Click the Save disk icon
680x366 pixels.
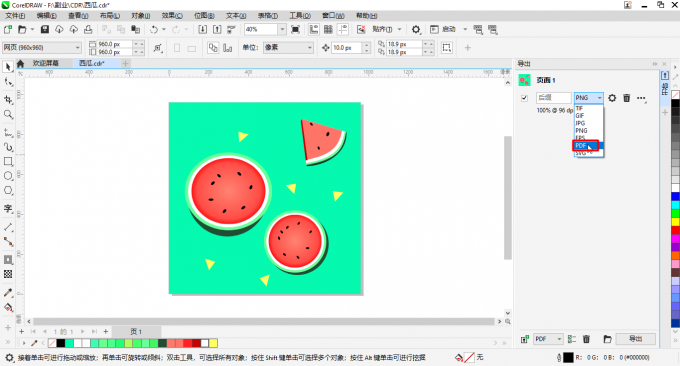[45, 29]
